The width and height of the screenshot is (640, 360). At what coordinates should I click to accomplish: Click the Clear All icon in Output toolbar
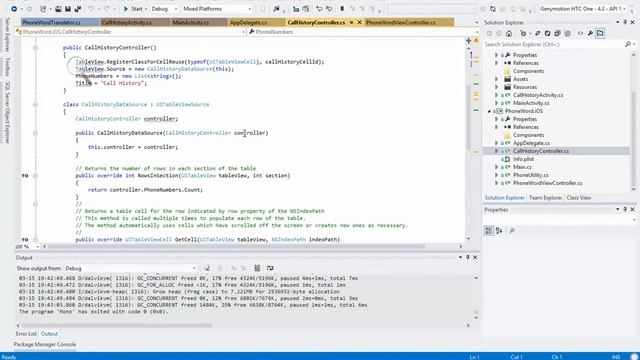tap(257, 268)
